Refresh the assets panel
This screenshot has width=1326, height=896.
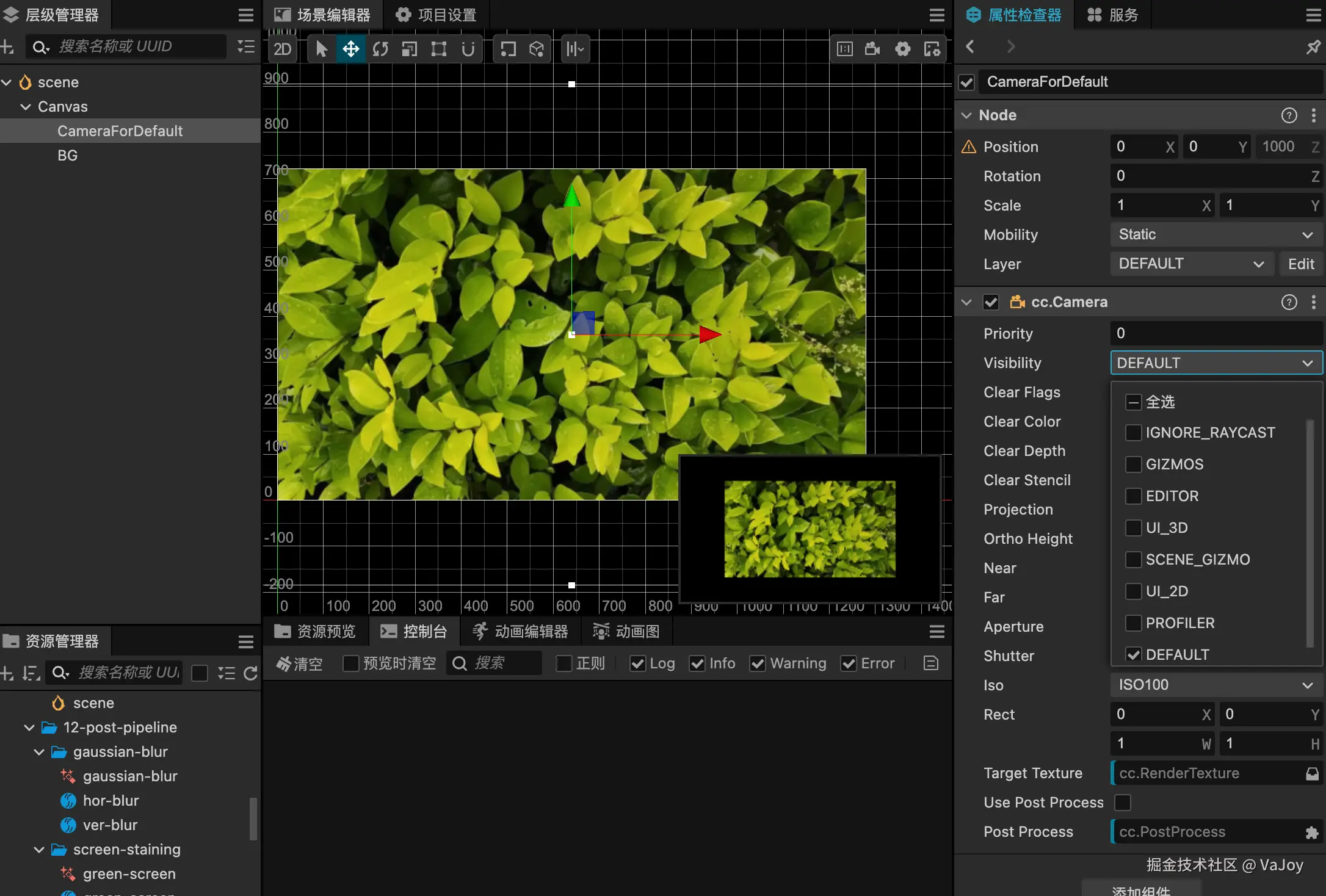click(250, 673)
